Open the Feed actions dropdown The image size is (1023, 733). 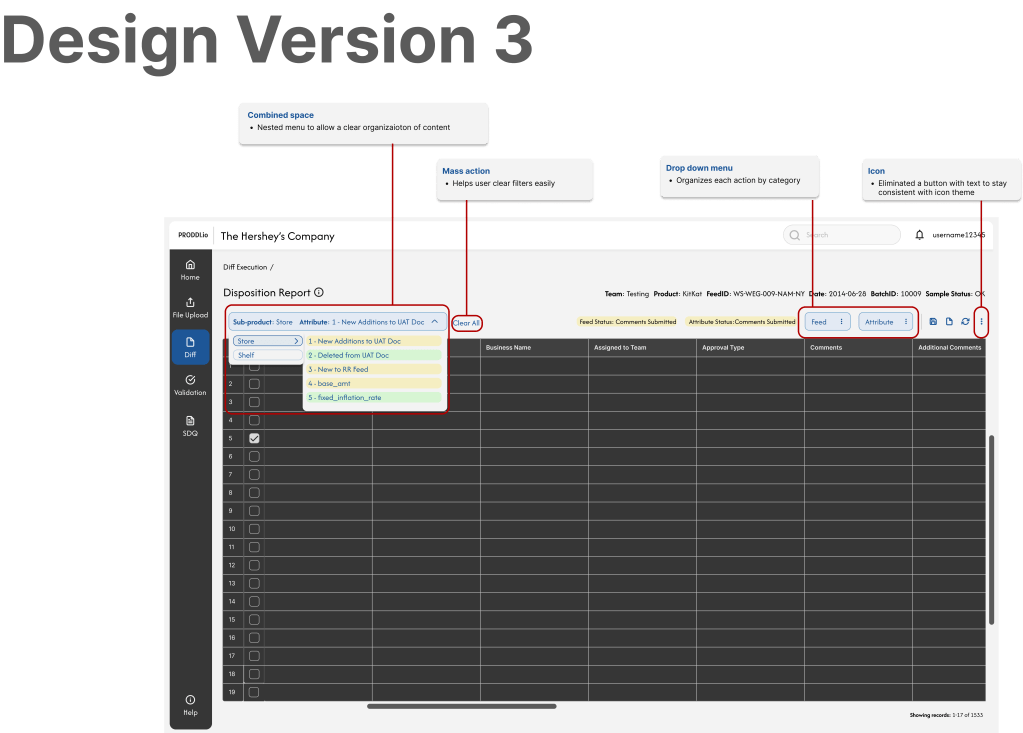[x=827, y=322]
